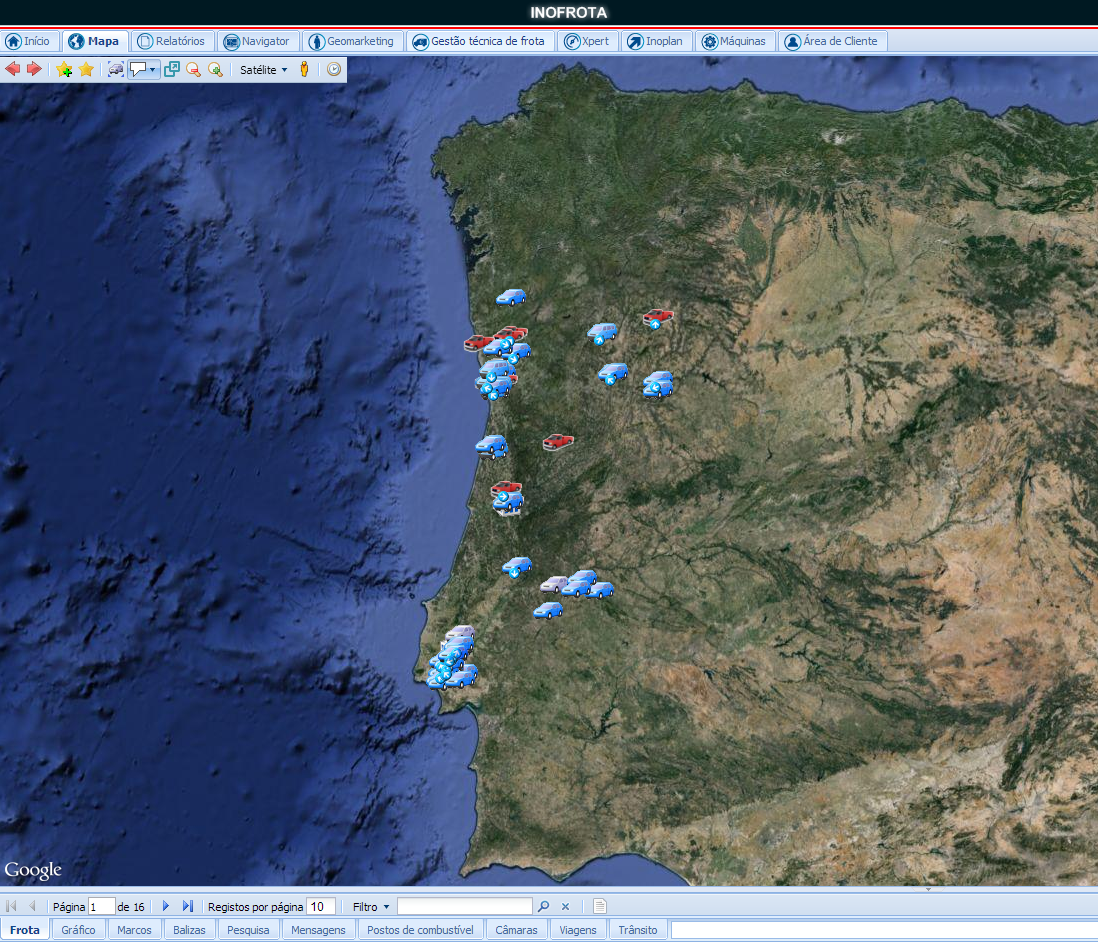Image resolution: width=1098 pixels, height=947 pixels.
Task: Switch to the Balizas bottom tab
Action: pyautogui.click(x=190, y=930)
